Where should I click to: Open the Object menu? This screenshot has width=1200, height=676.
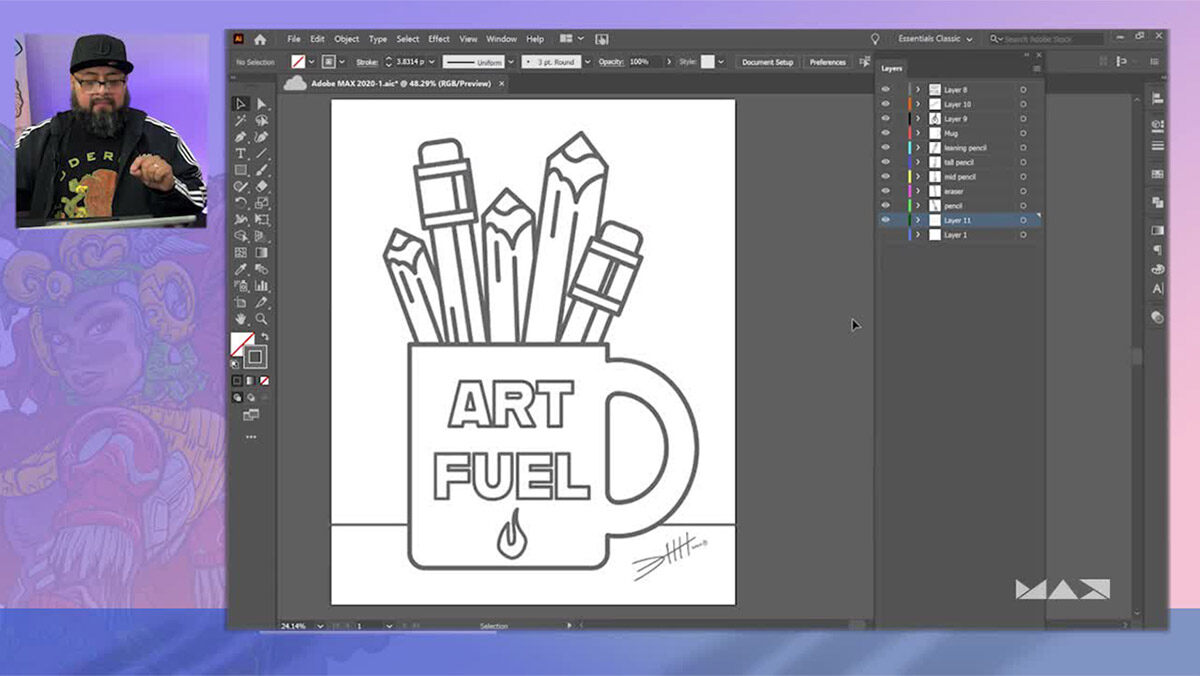(347, 39)
